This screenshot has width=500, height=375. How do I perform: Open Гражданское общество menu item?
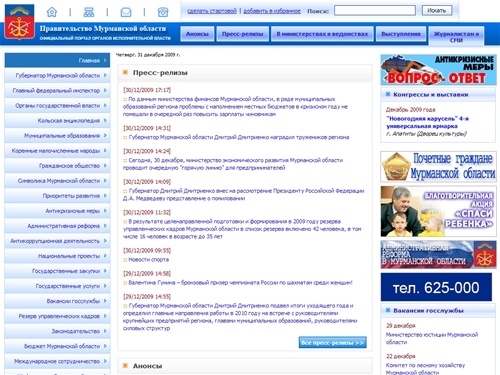coord(57,166)
